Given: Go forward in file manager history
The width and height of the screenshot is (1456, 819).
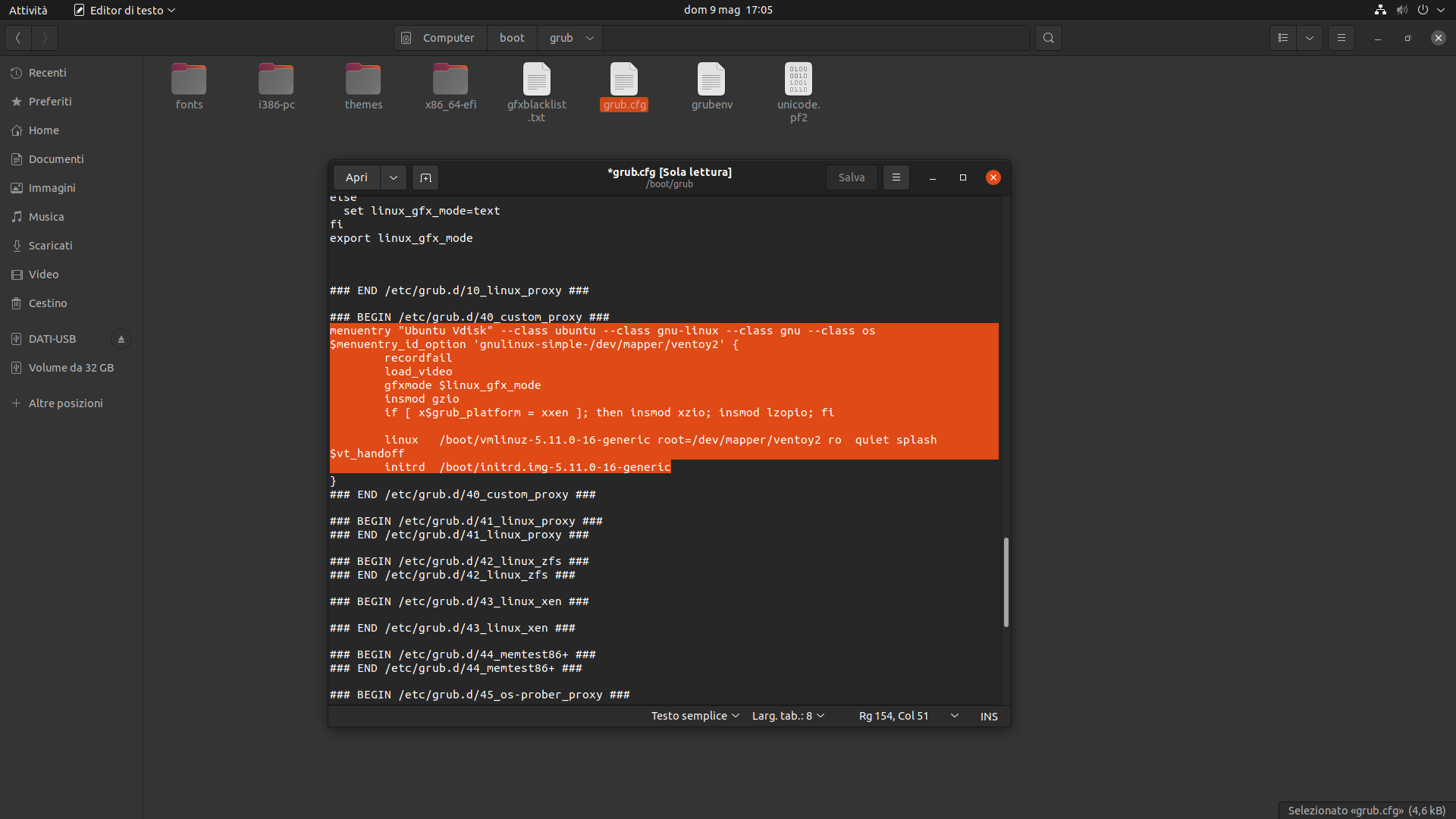Looking at the screenshot, I should (x=45, y=38).
